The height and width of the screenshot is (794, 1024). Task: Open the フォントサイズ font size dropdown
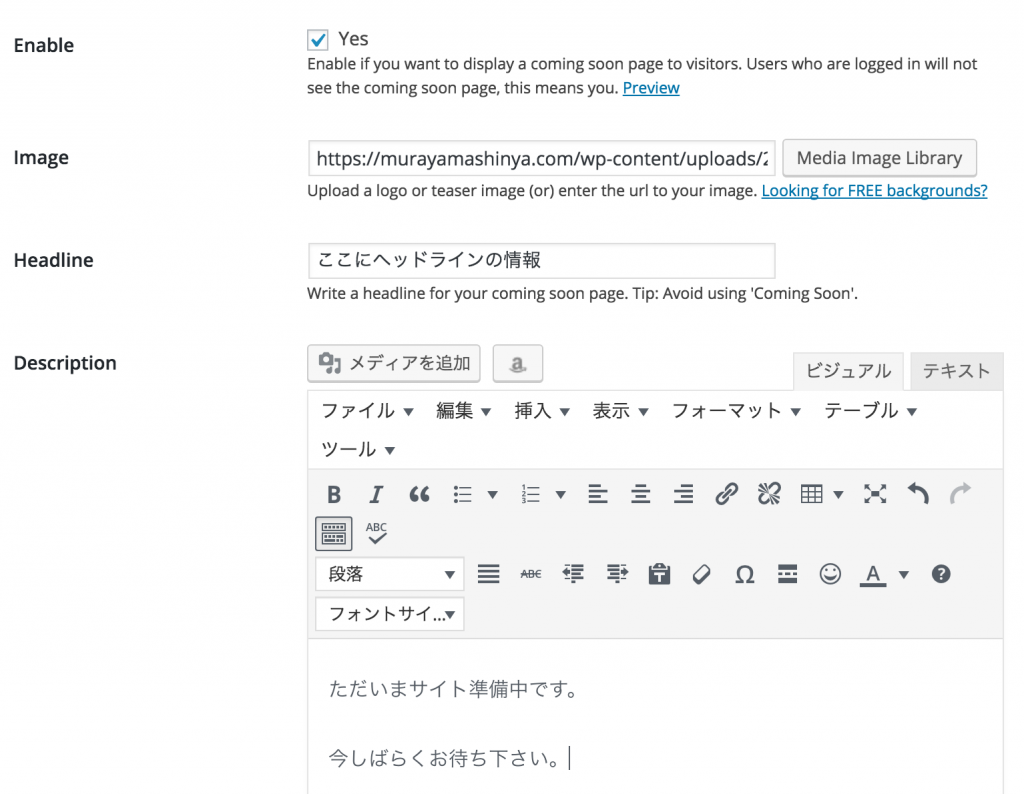tap(389, 613)
